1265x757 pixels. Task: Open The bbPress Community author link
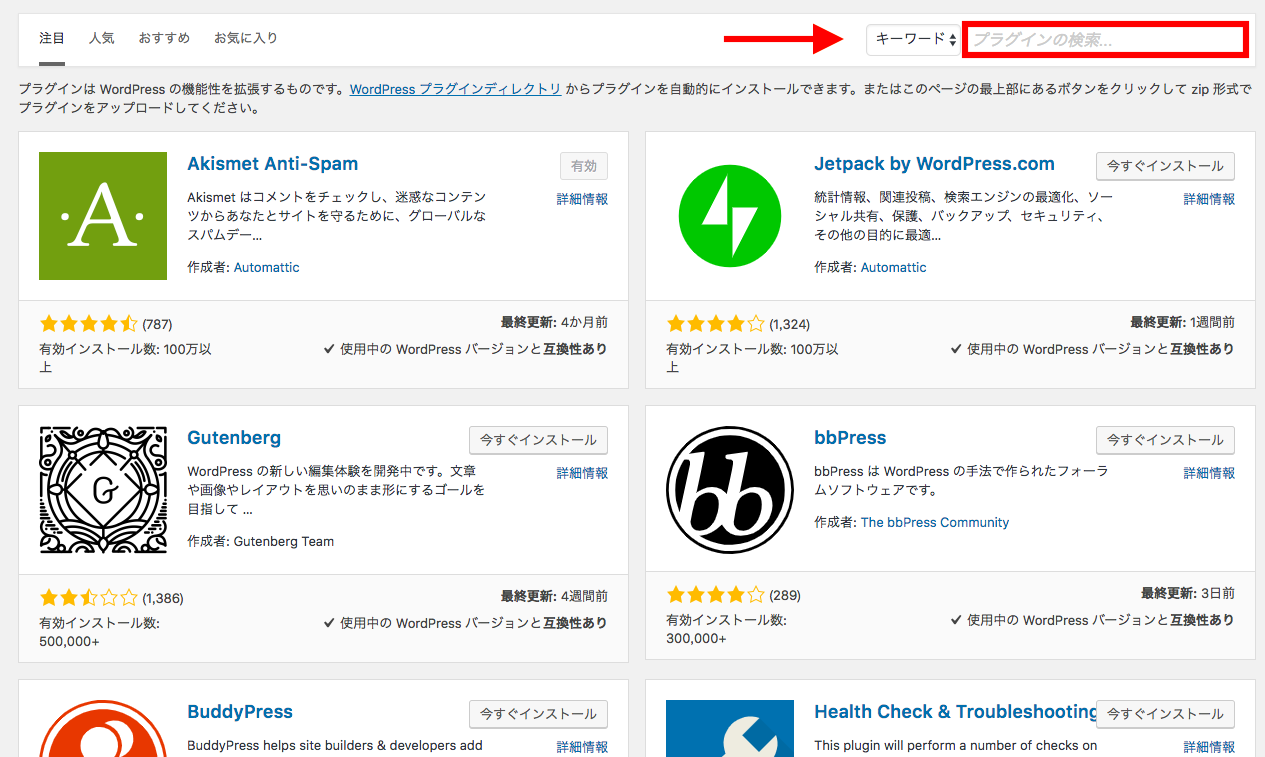(935, 522)
